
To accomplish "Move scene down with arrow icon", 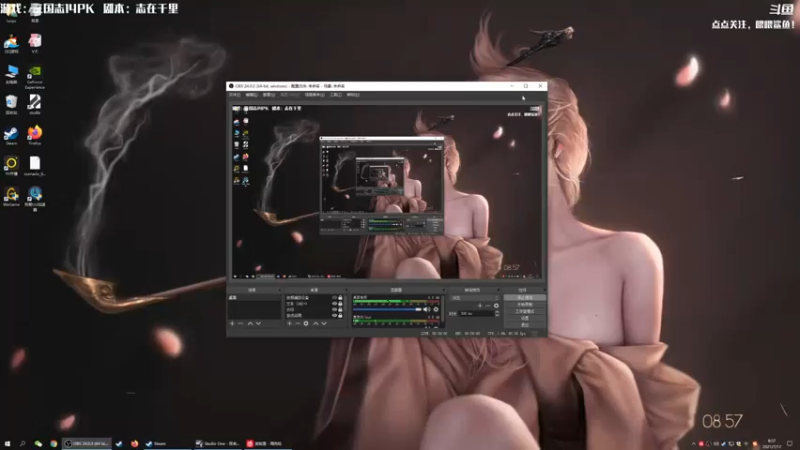I will click(x=258, y=323).
